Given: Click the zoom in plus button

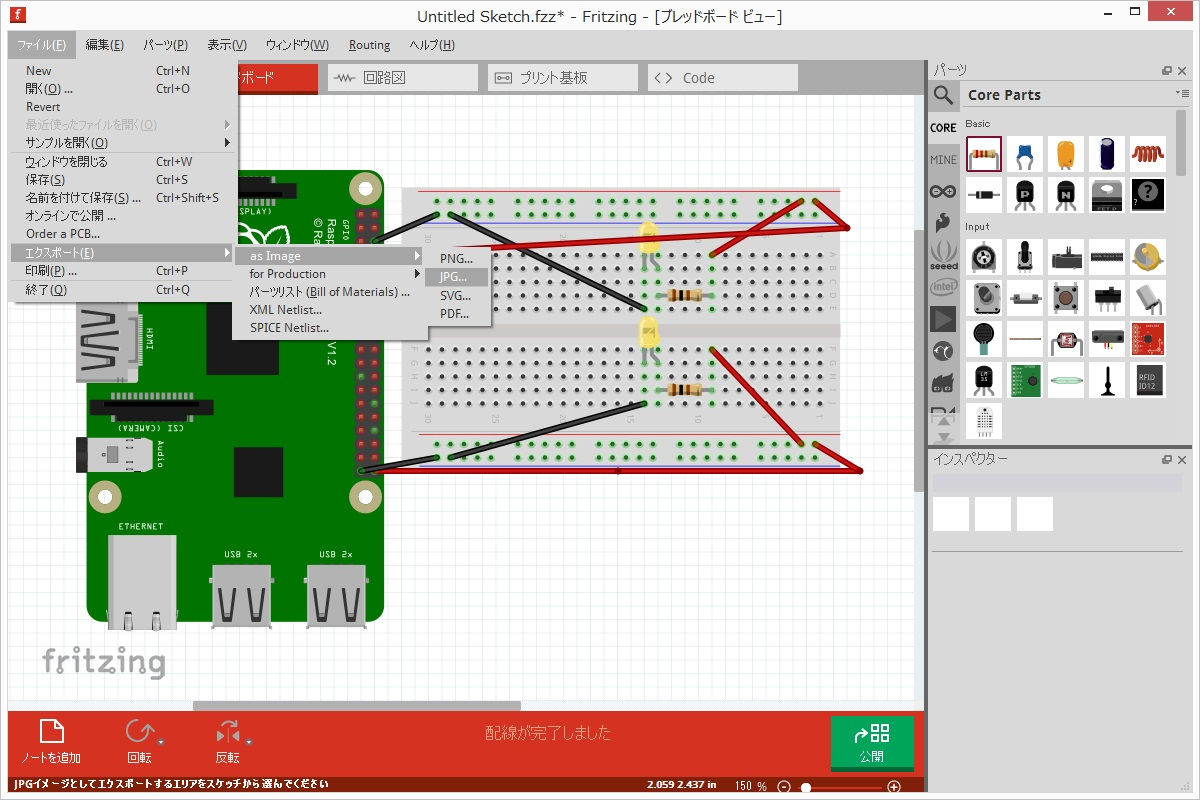Looking at the screenshot, I should (893, 786).
